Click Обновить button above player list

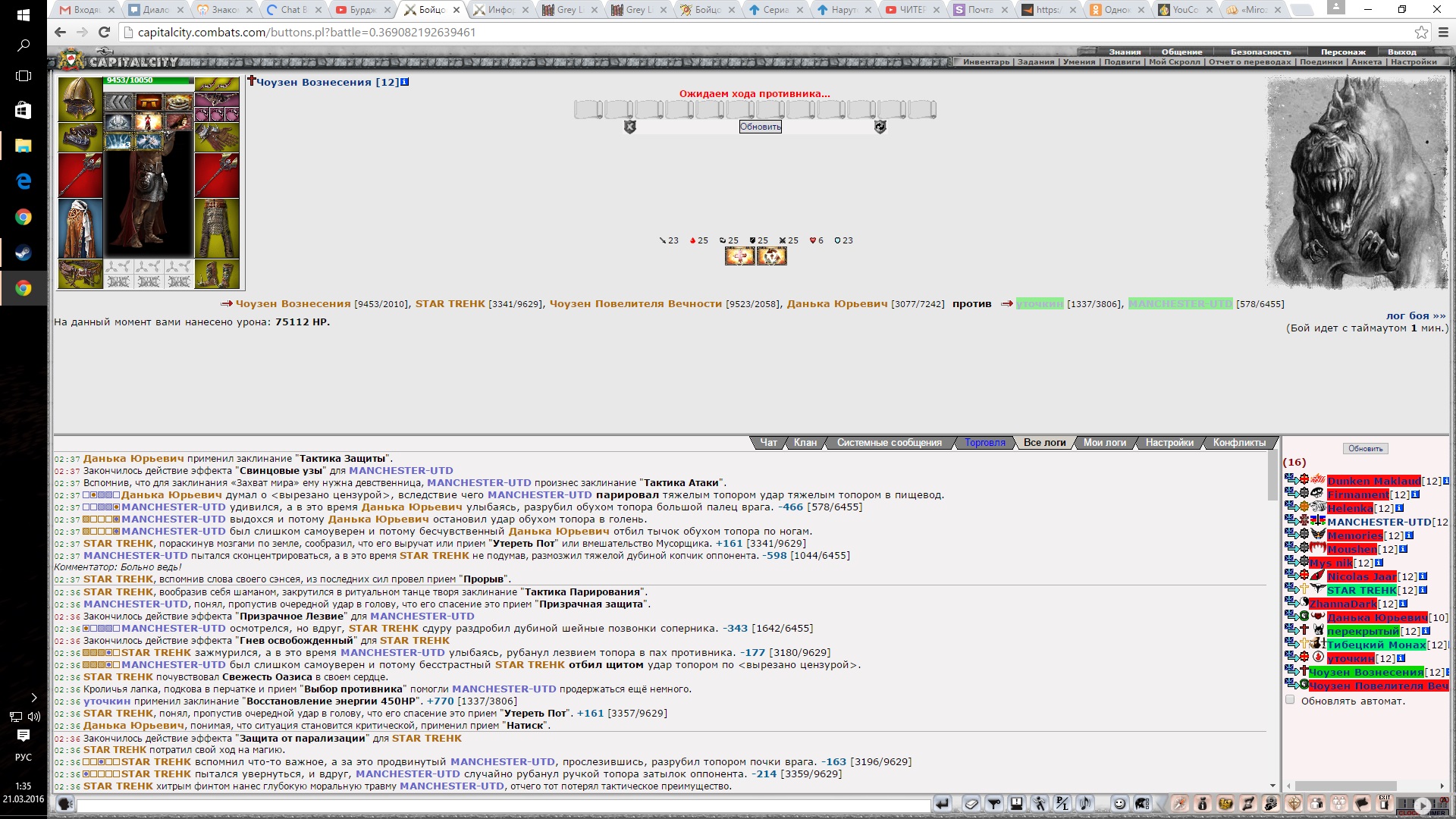1365,449
